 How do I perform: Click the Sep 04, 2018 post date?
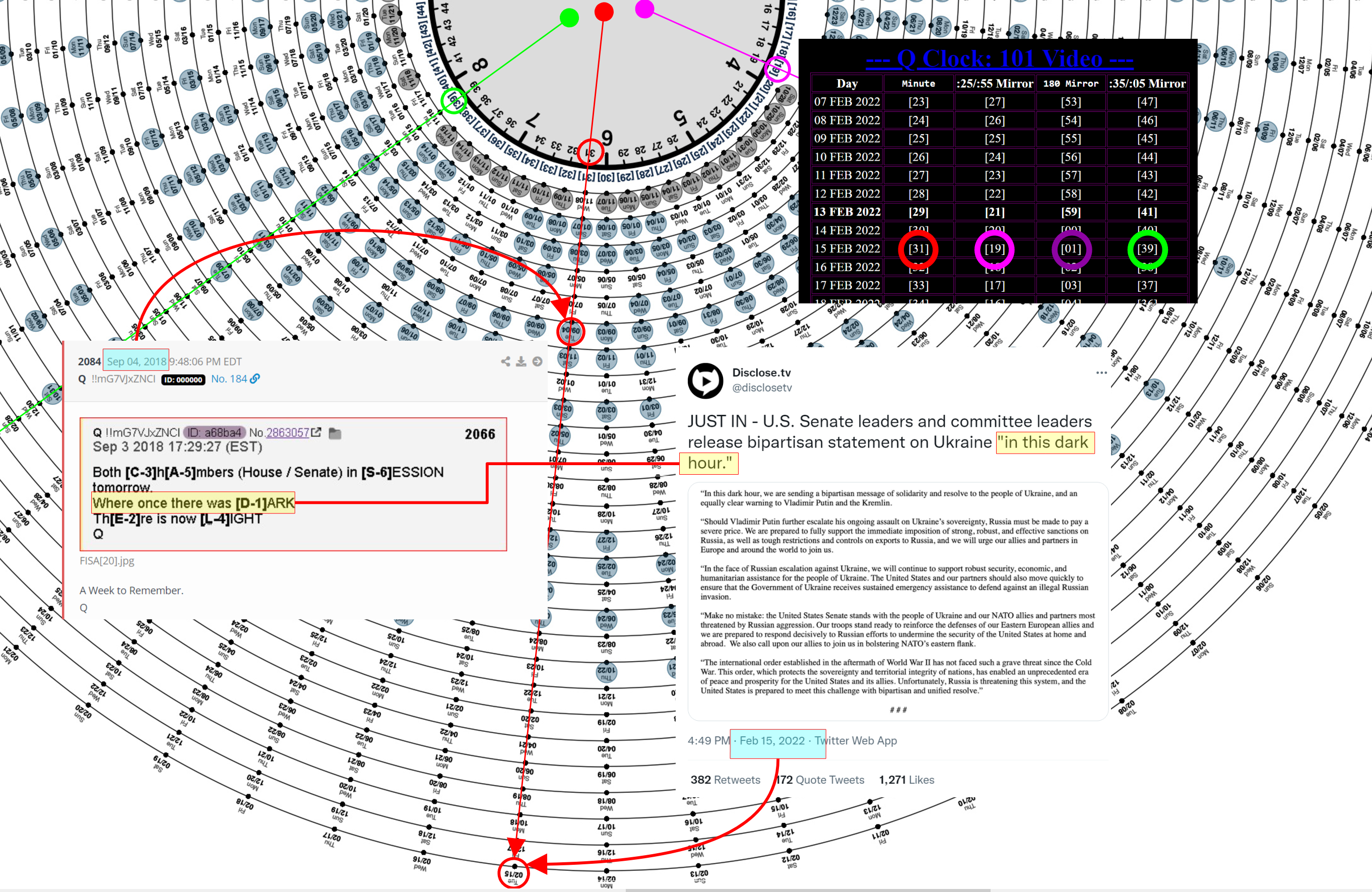137,361
